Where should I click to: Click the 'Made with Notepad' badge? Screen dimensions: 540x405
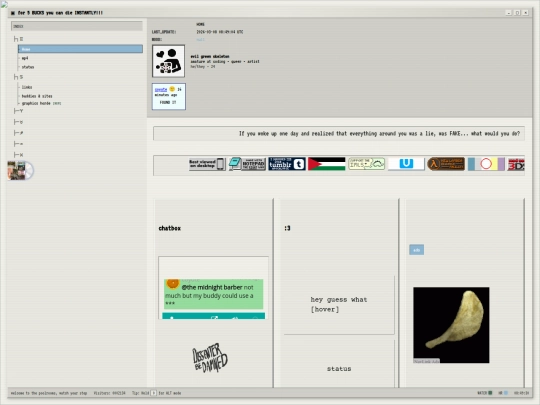coord(247,164)
